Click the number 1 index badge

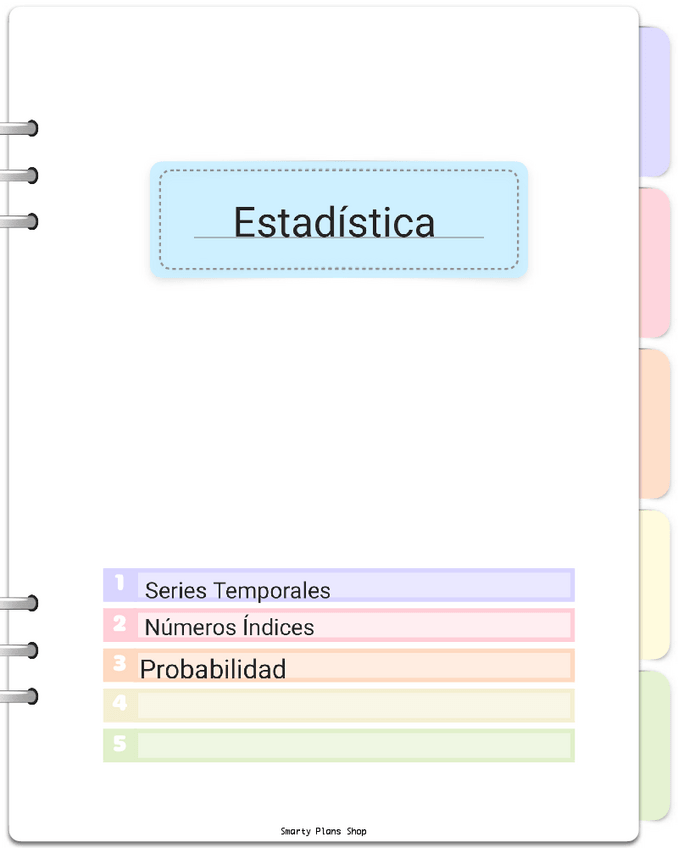[120, 584]
